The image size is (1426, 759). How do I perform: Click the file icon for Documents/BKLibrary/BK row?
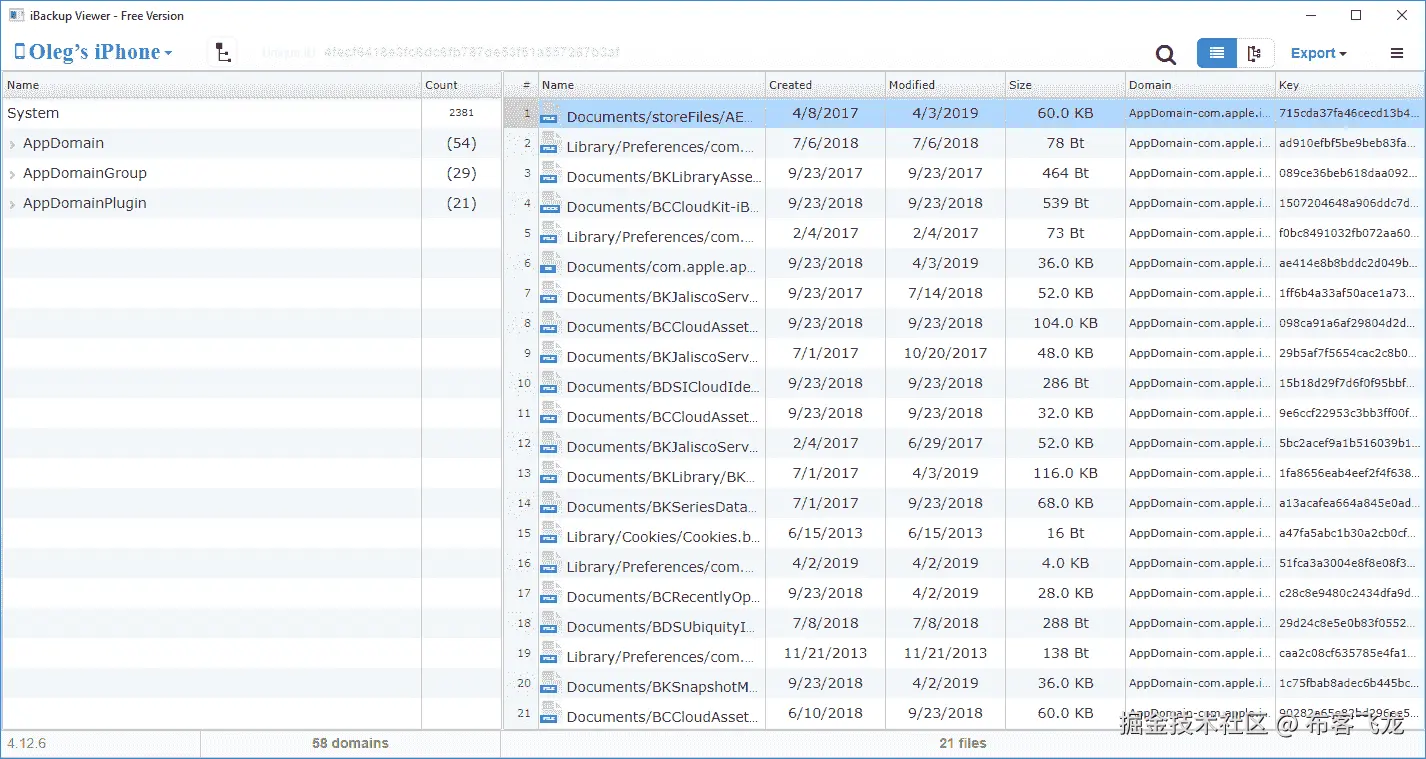click(x=550, y=473)
